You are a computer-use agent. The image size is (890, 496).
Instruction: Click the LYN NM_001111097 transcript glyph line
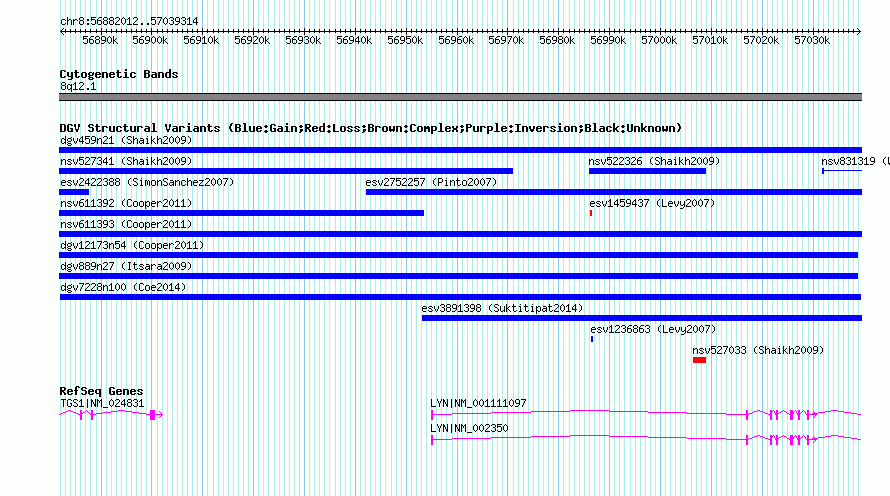(x=646, y=414)
